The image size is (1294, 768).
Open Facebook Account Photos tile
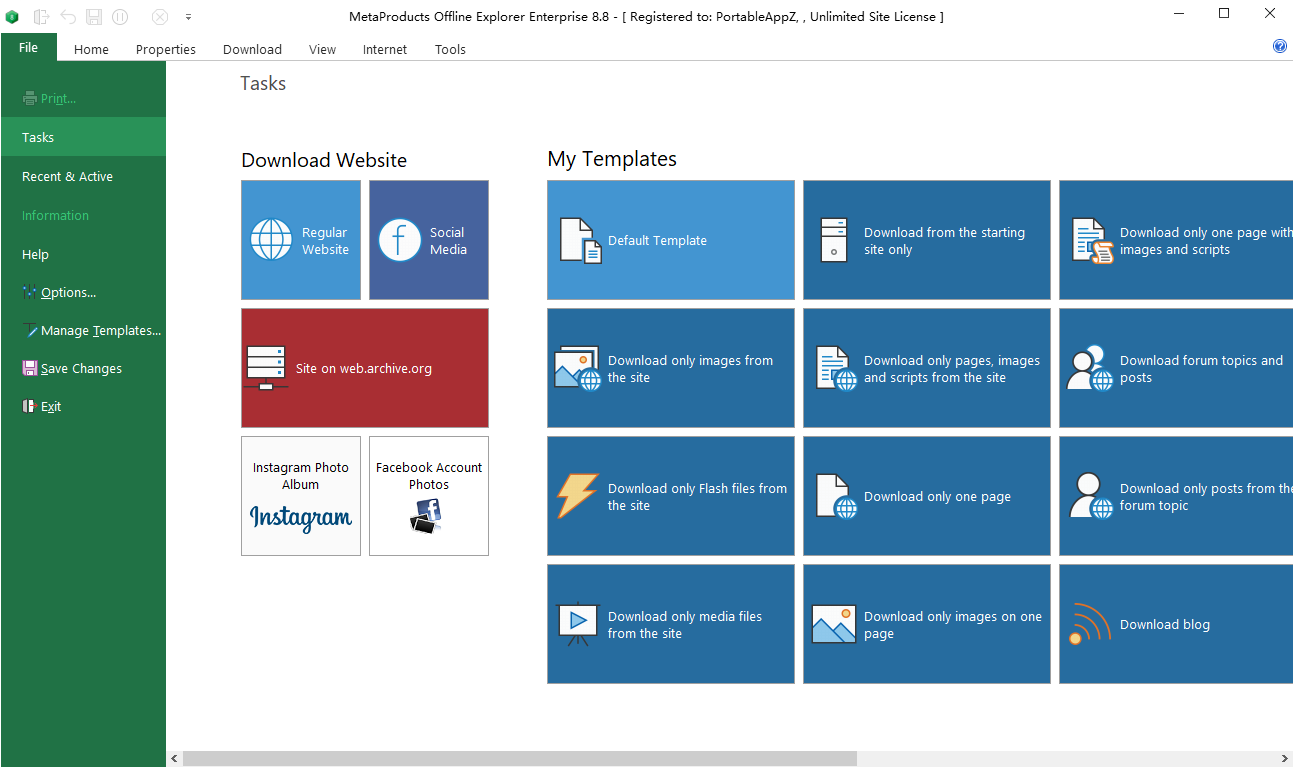[429, 496]
